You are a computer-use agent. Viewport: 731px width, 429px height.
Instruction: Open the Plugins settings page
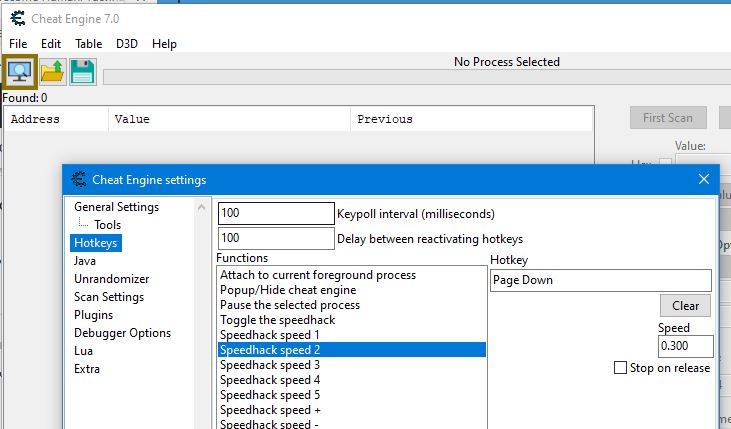point(93,315)
